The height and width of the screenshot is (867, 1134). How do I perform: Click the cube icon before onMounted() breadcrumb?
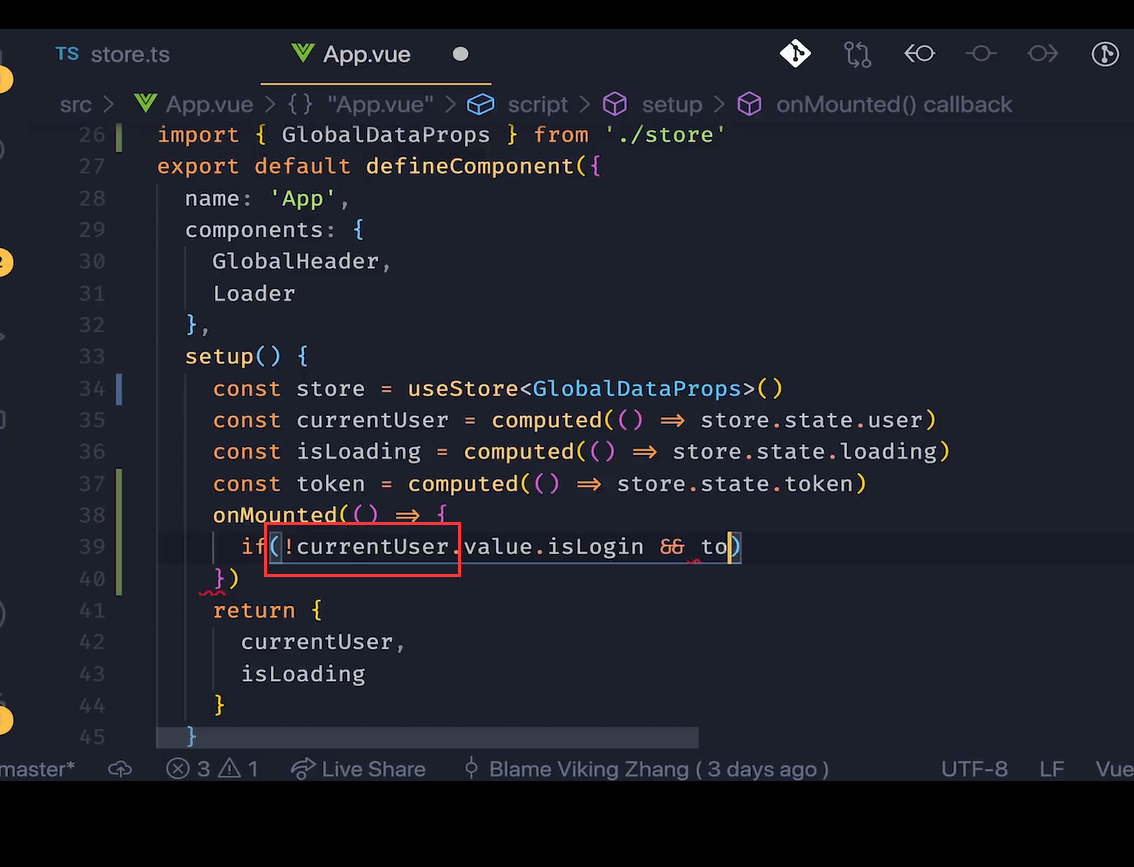click(749, 104)
